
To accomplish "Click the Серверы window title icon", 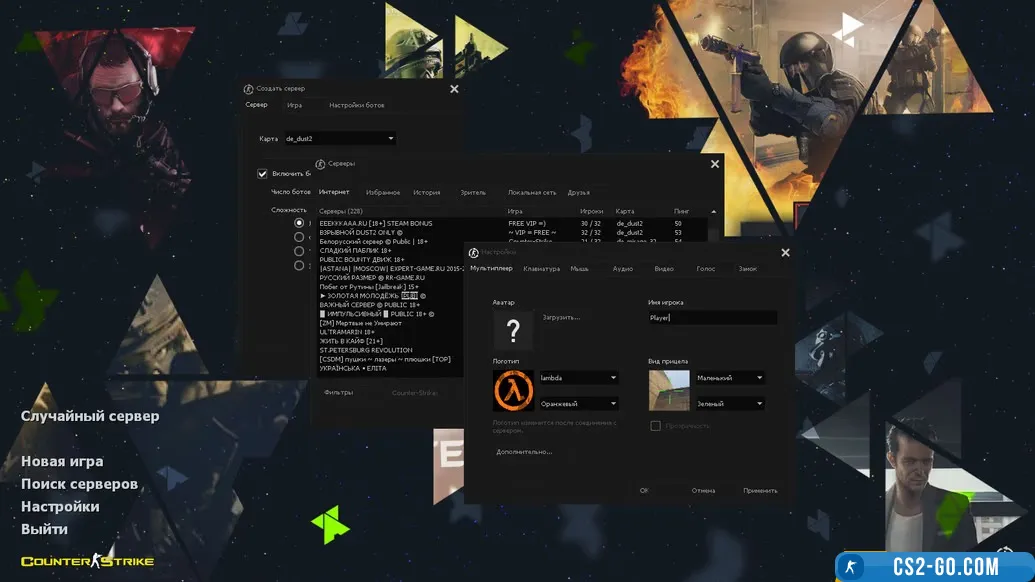I will [x=321, y=163].
